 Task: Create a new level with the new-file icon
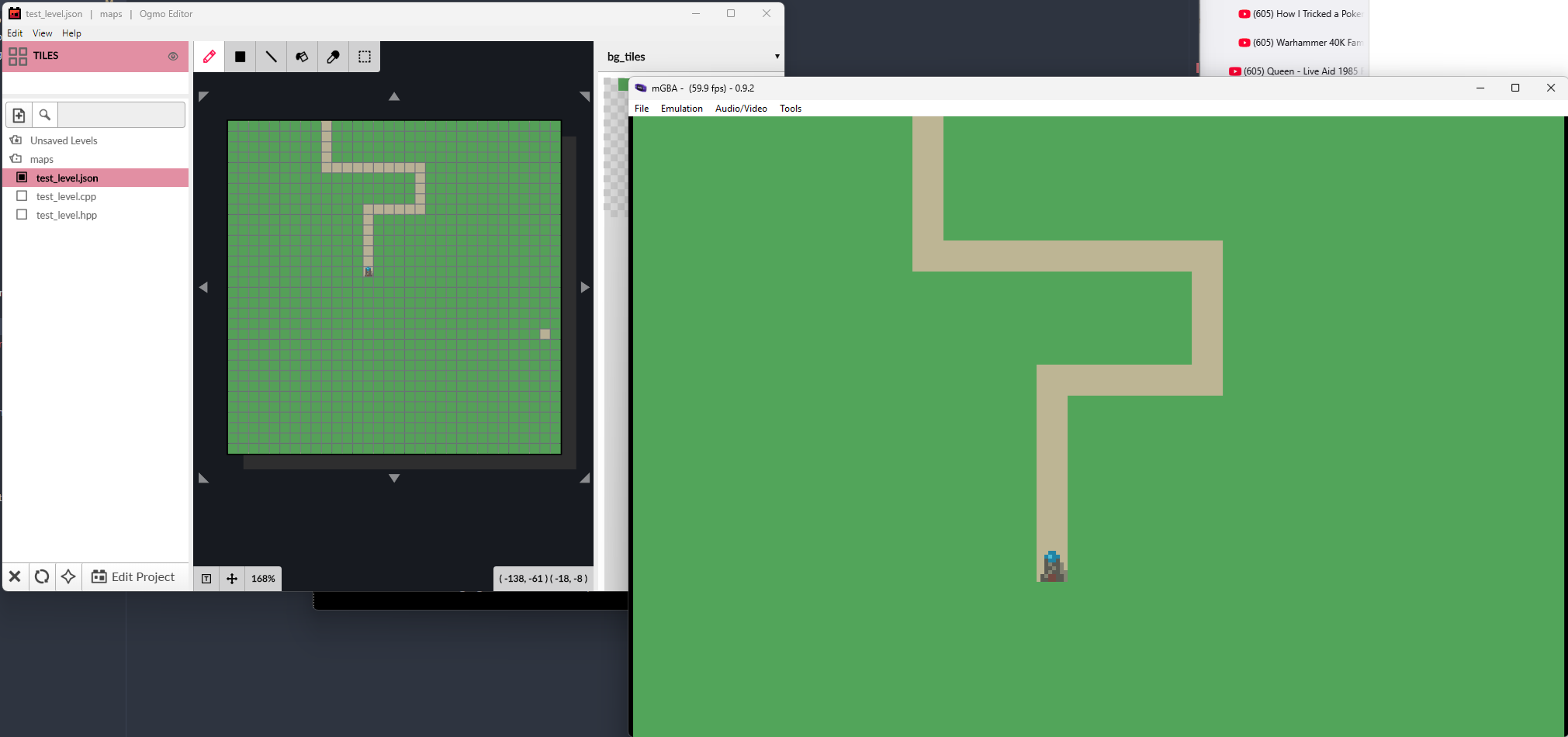pos(19,114)
